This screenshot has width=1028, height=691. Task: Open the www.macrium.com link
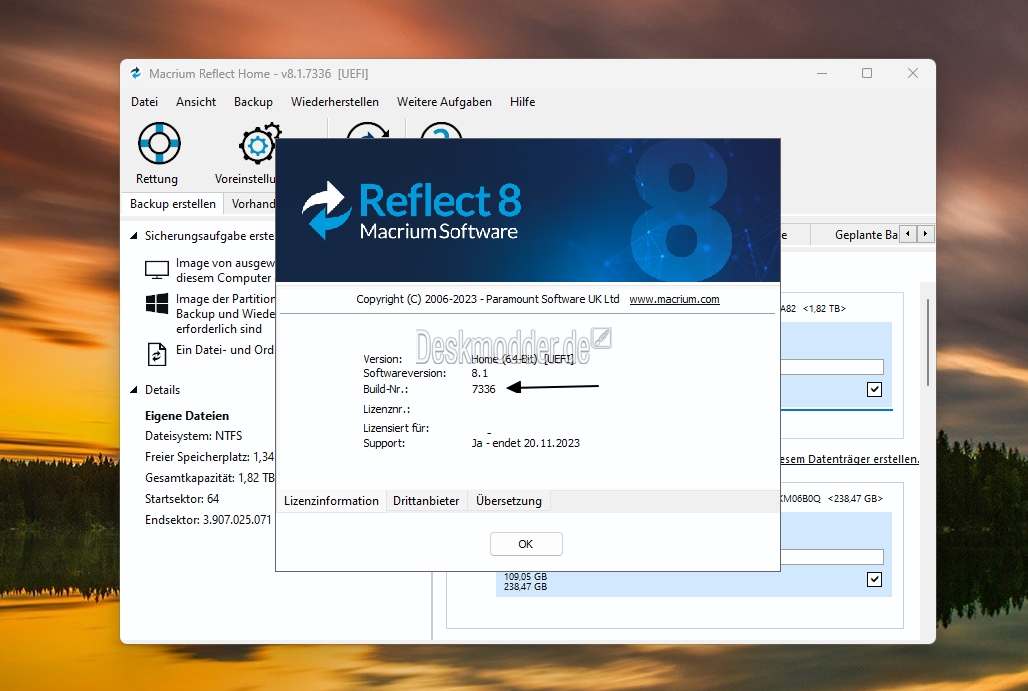pos(674,299)
